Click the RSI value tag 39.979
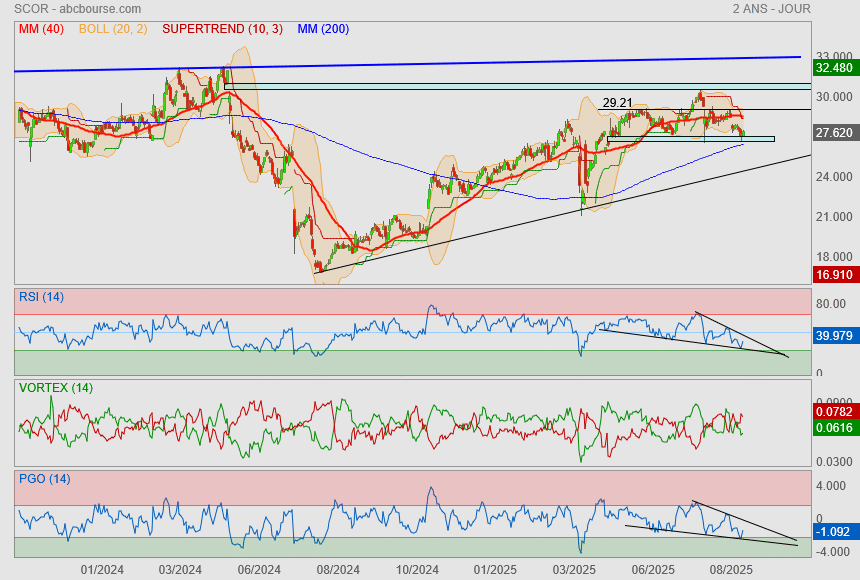Image resolution: width=860 pixels, height=580 pixels. [x=834, y=336]
